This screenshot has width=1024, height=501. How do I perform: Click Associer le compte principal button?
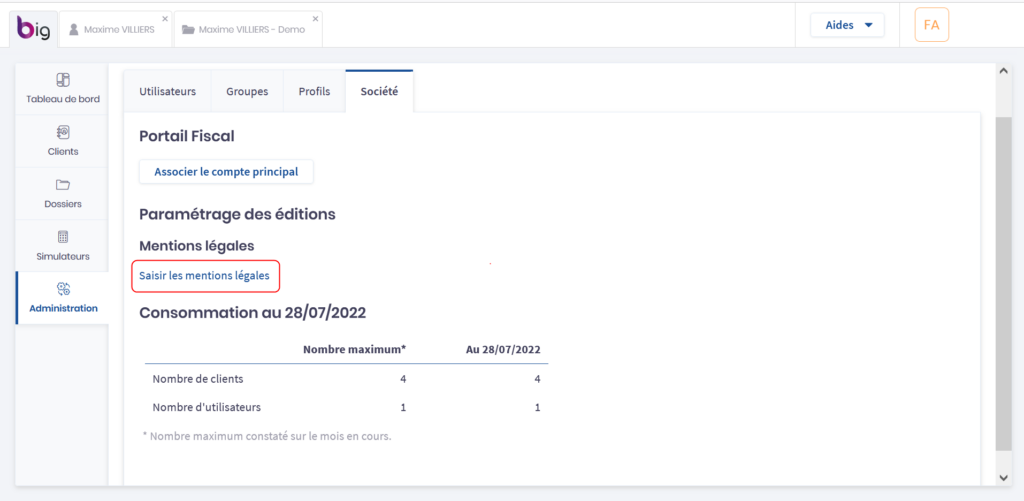(x=226, y=172)
